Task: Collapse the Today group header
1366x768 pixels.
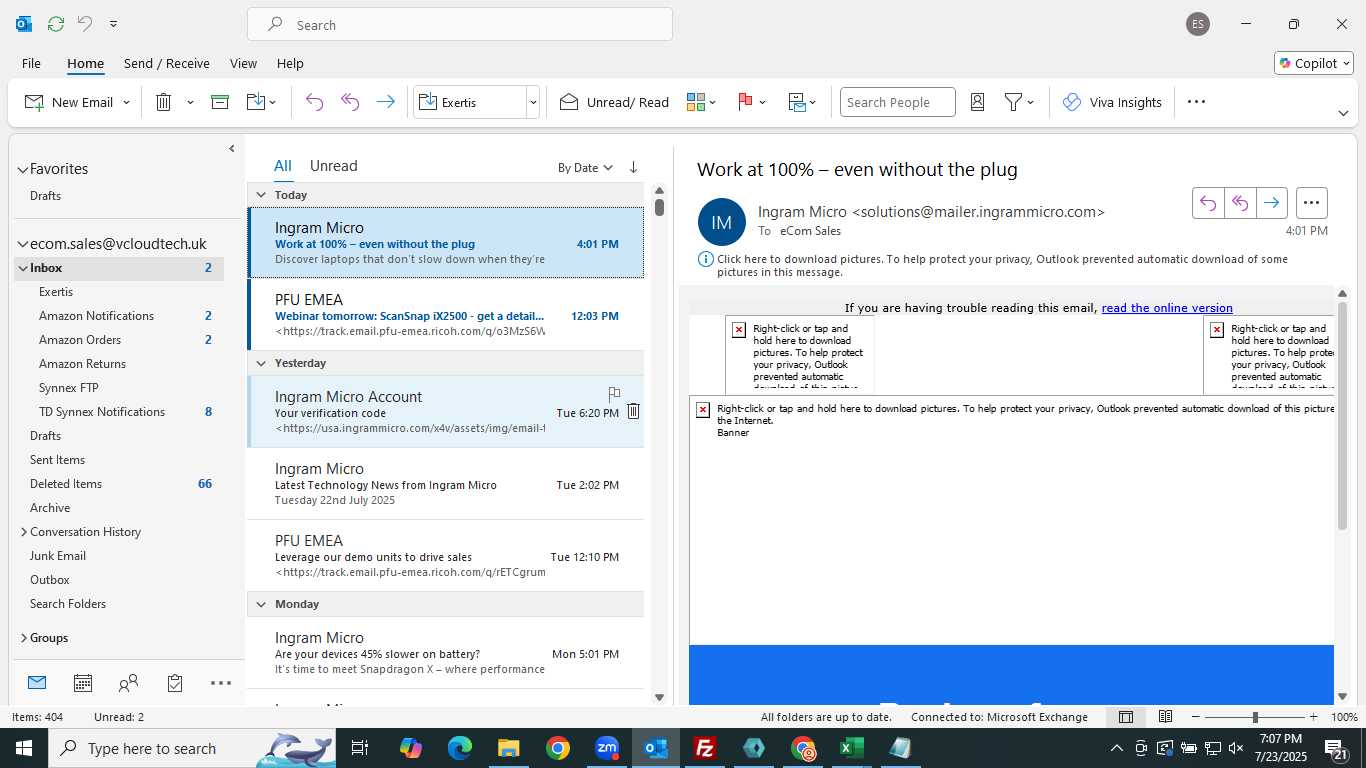Action: coord(261,195)
